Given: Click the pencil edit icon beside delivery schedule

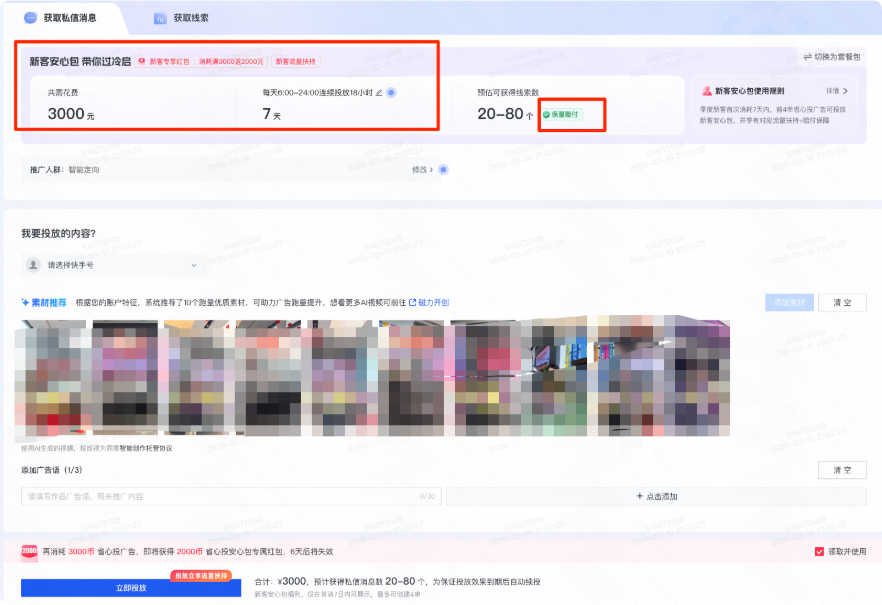Looking at the screenshot, I should [379, 93].
